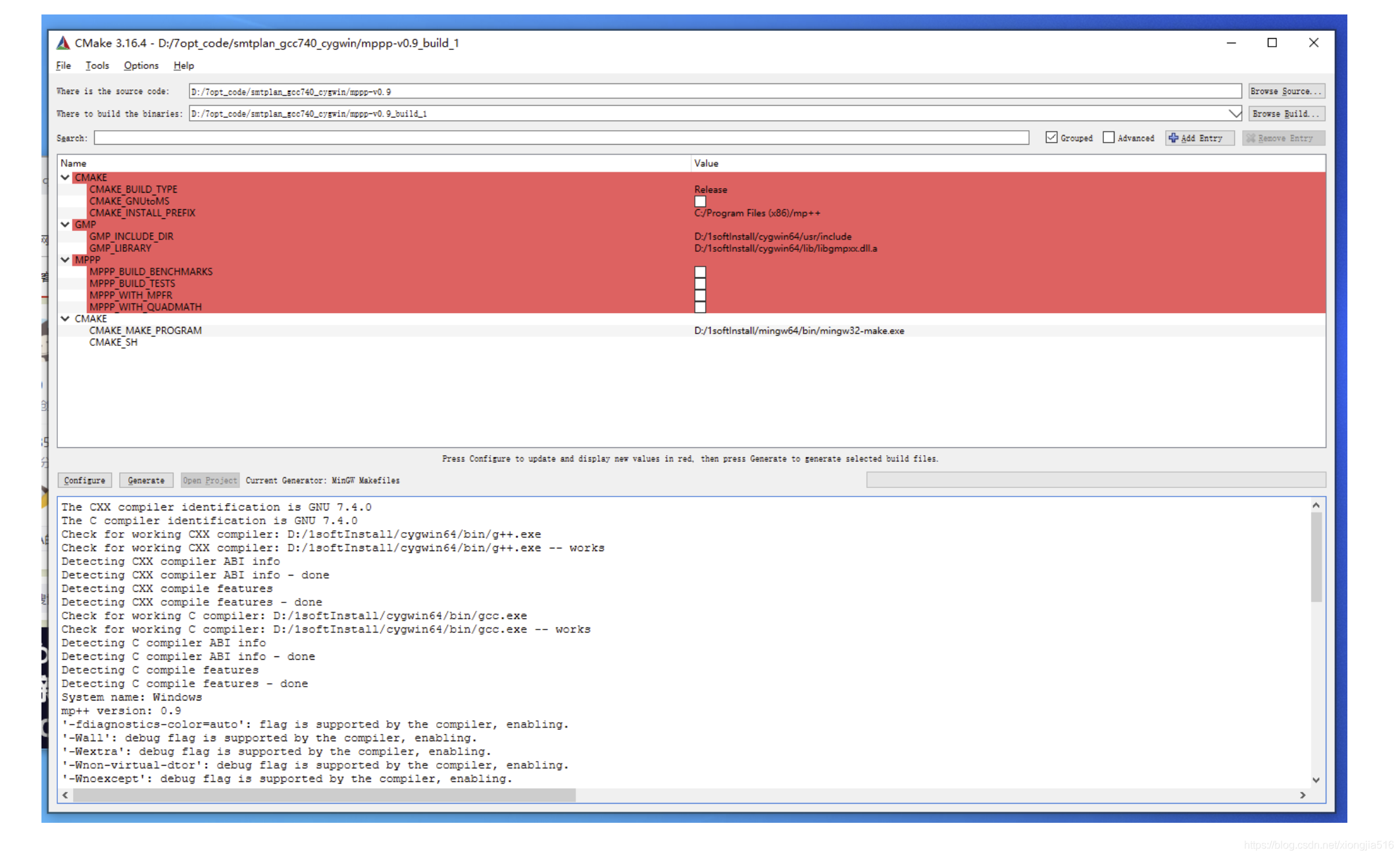The image size is (1400, 857).
Task: Open the Options menu
Action: 141,66
